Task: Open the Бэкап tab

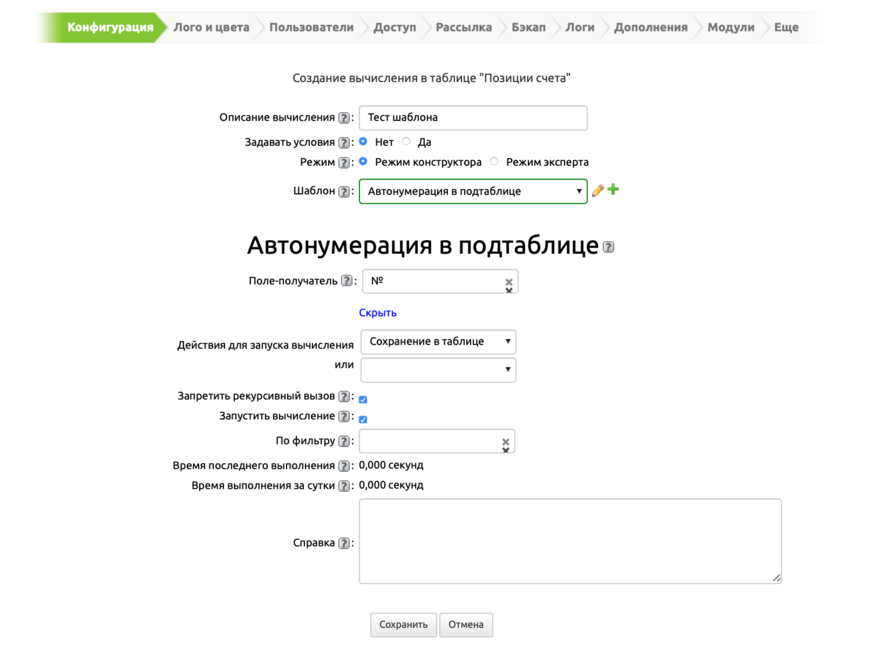Action: [x=528, y=28]
